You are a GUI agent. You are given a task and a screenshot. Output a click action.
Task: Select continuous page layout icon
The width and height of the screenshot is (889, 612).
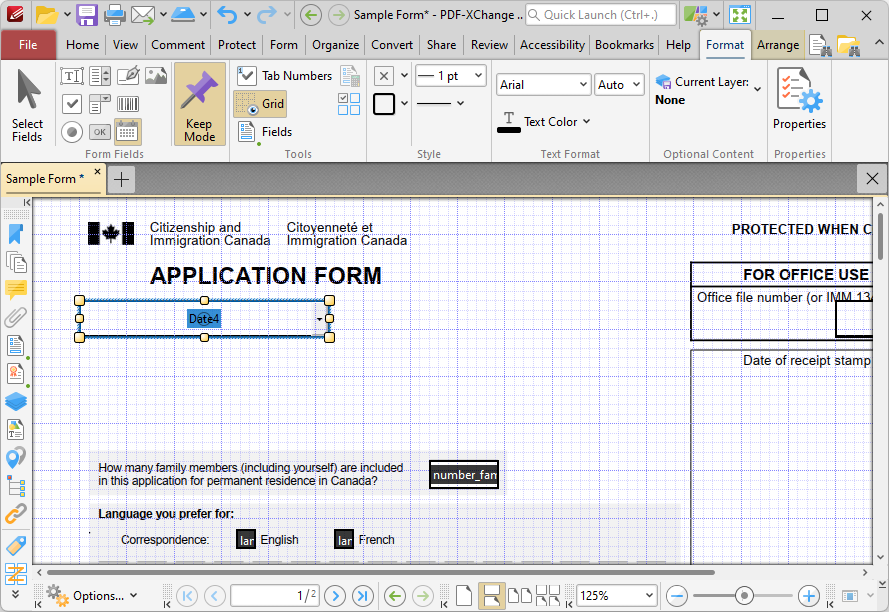click(x=492, y=596)
